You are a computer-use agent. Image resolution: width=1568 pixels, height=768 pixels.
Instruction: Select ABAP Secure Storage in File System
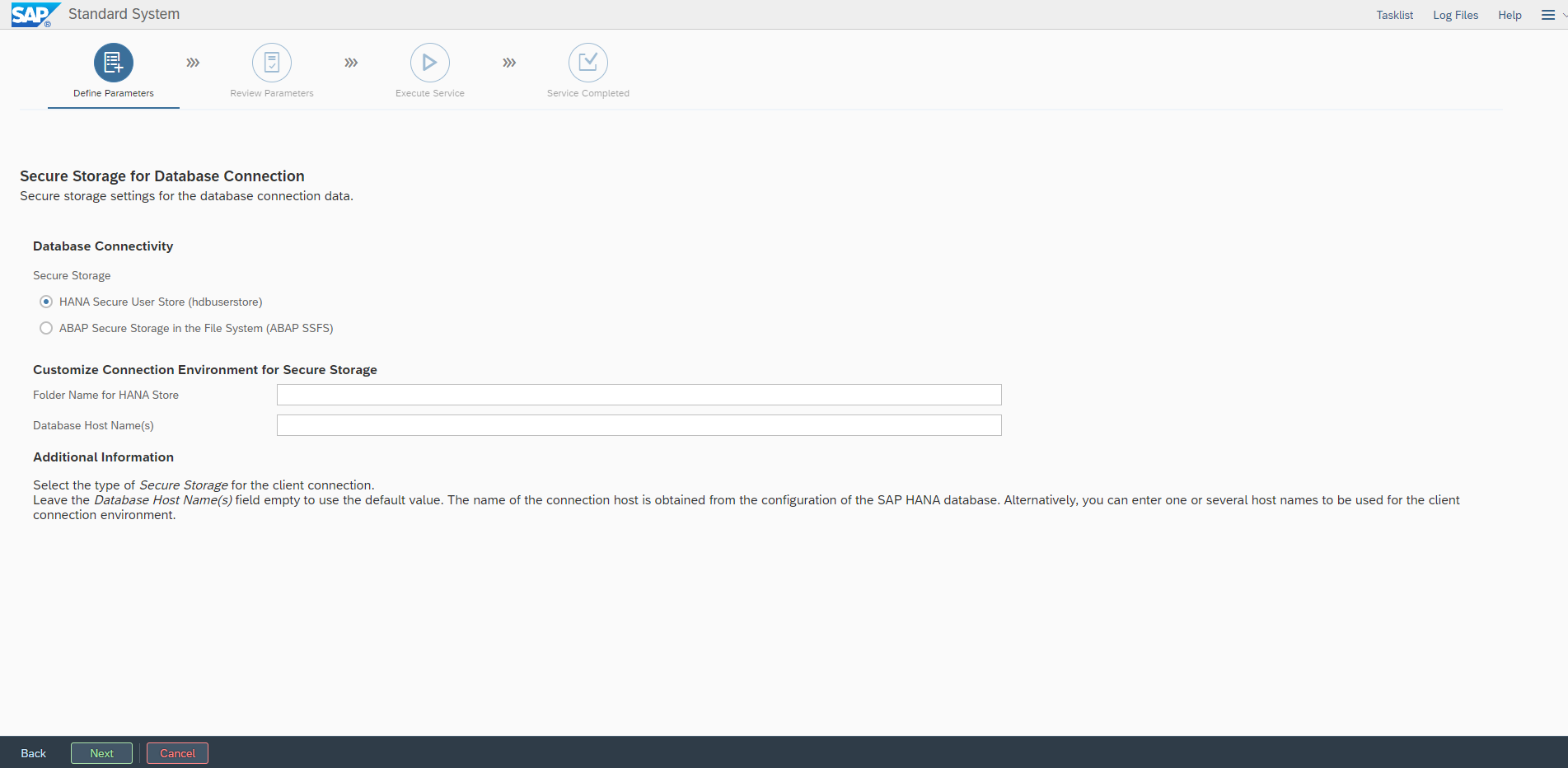(x=46, y=328)
